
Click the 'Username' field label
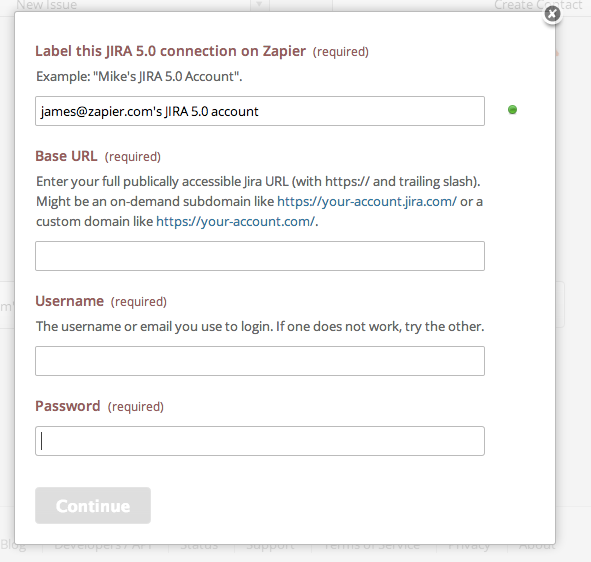point(69,301)
